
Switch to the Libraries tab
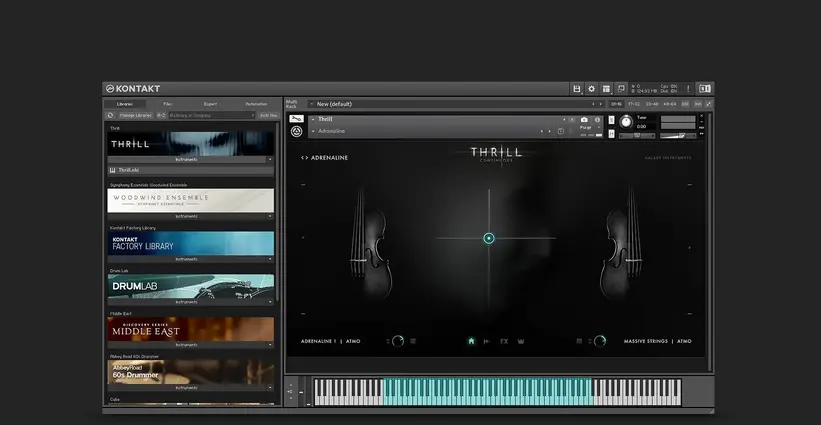(x=125, y=104)
